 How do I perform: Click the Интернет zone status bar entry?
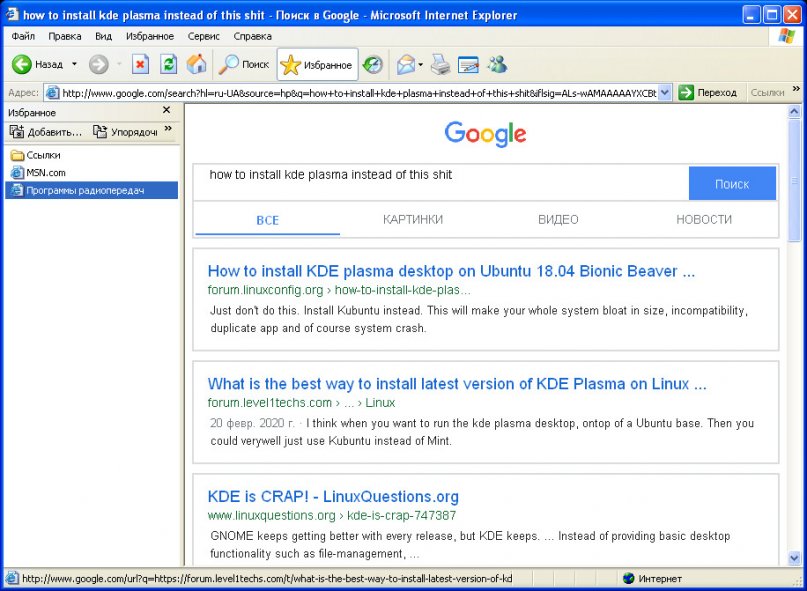tap(652, 579)
